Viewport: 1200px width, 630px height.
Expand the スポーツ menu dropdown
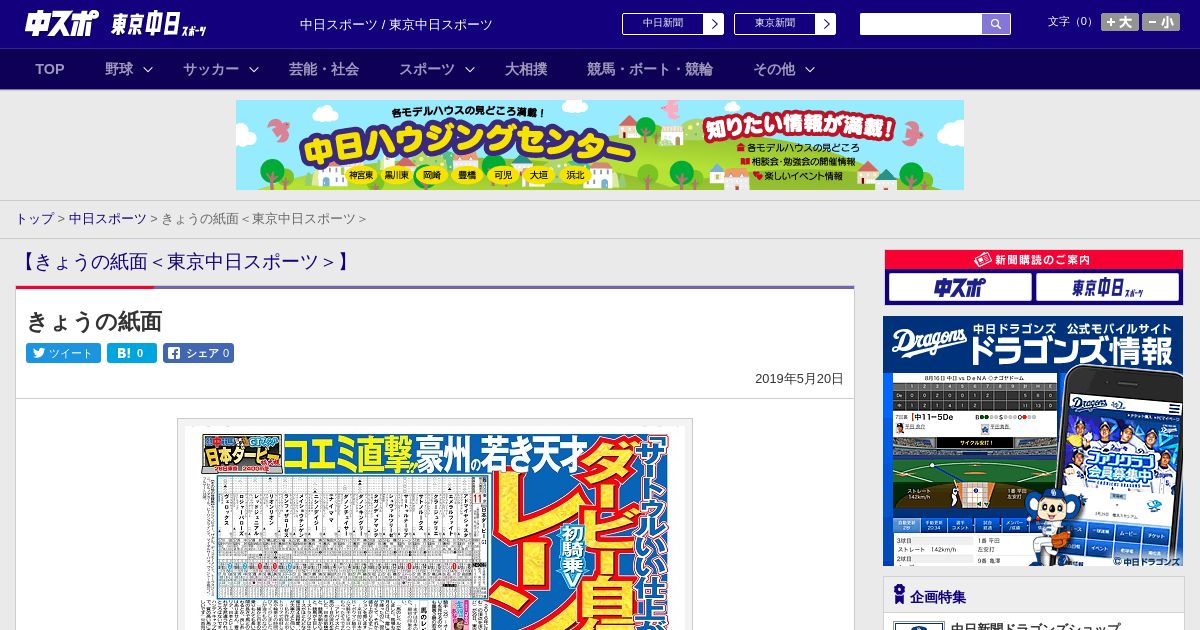pyautogui.click(x=436, y=69)
